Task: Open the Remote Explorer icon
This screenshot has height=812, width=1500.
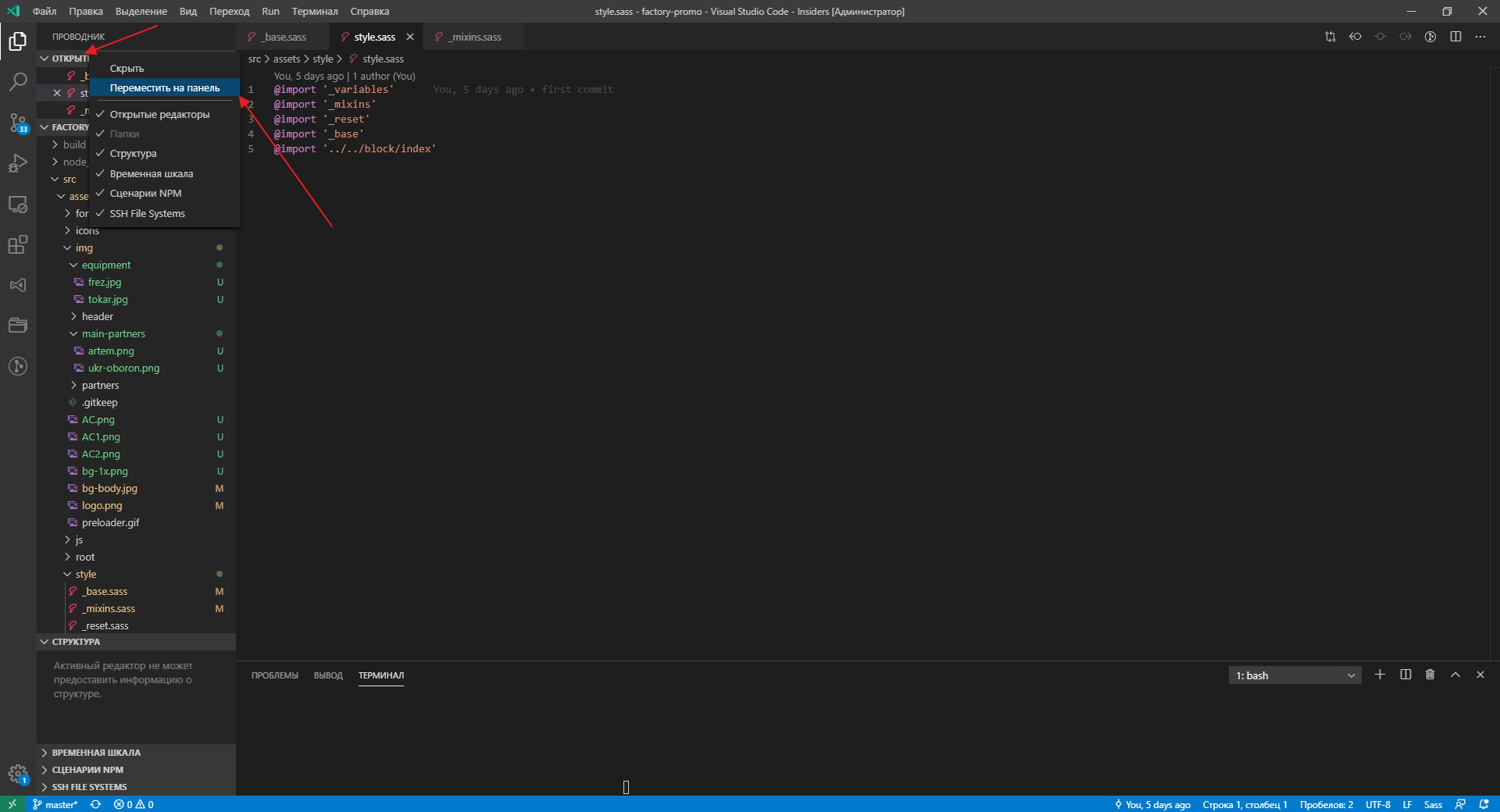Action: click(x=18, y=204)
